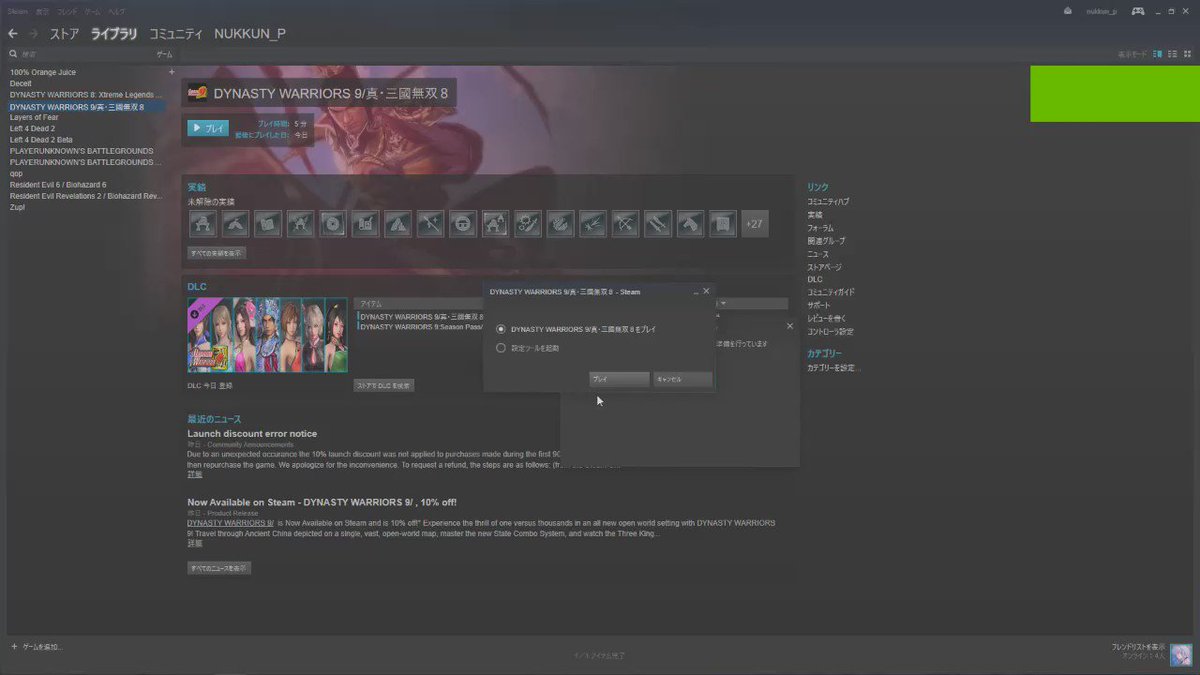The width and height of the screenshot is (1200, 675).
Task: Open the Steam menu
Action: [x=17, y=11]
